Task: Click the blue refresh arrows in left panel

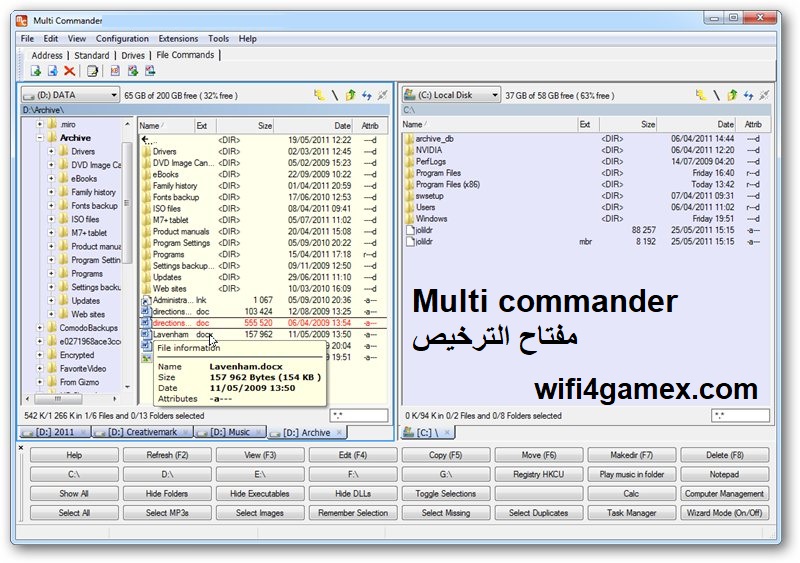Action: tap(366, 95)
